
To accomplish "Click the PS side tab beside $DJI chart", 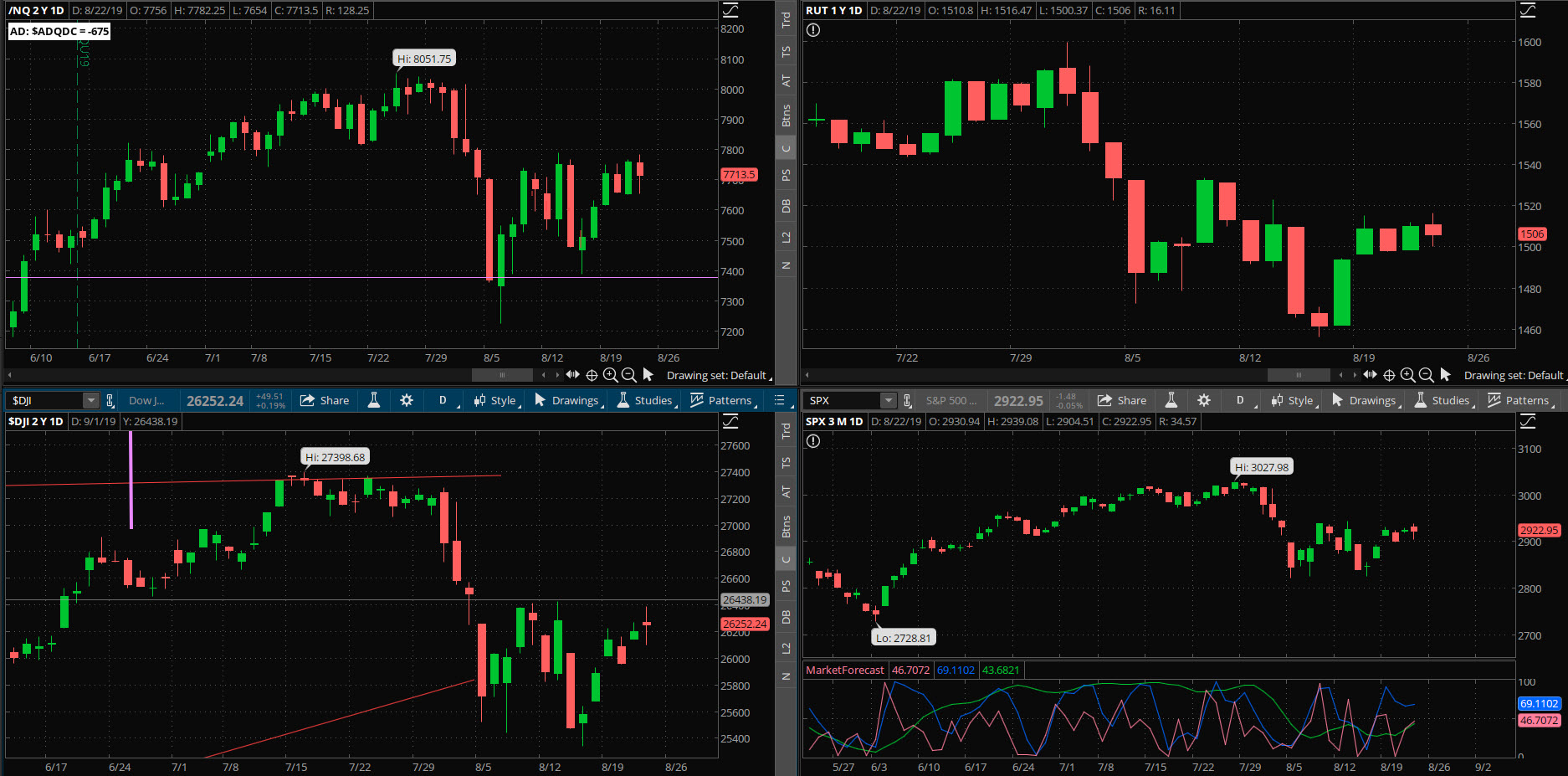I will pyautogui.click(x=786, y=586).
